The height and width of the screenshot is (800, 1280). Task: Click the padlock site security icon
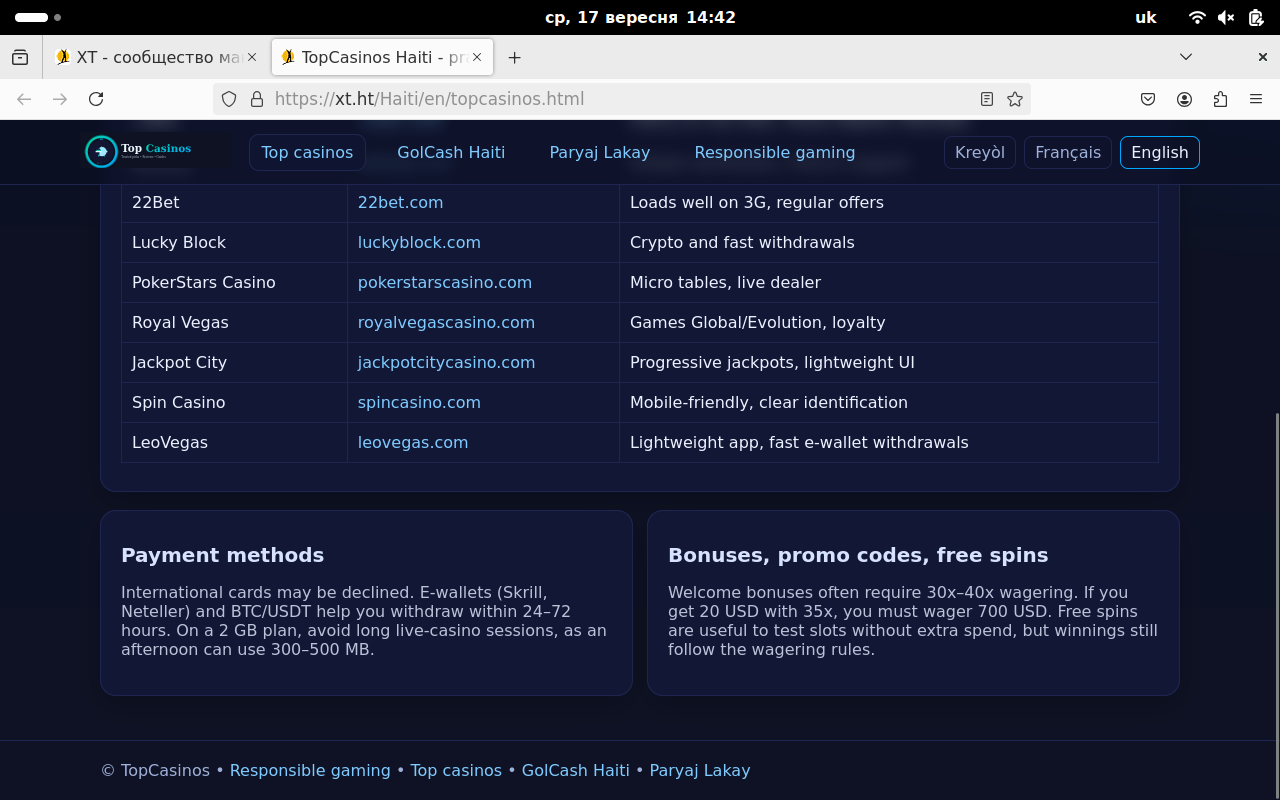coord(257,99)
